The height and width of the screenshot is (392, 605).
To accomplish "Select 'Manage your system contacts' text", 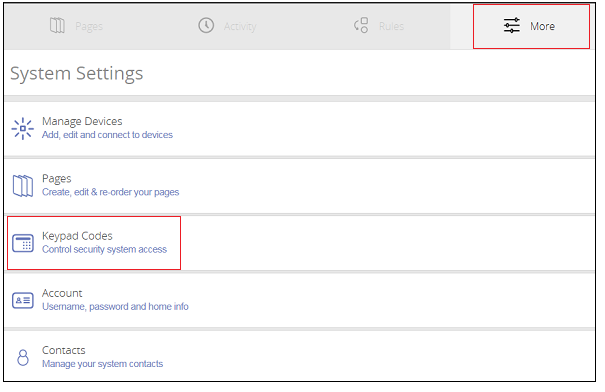I will point(102,364).
